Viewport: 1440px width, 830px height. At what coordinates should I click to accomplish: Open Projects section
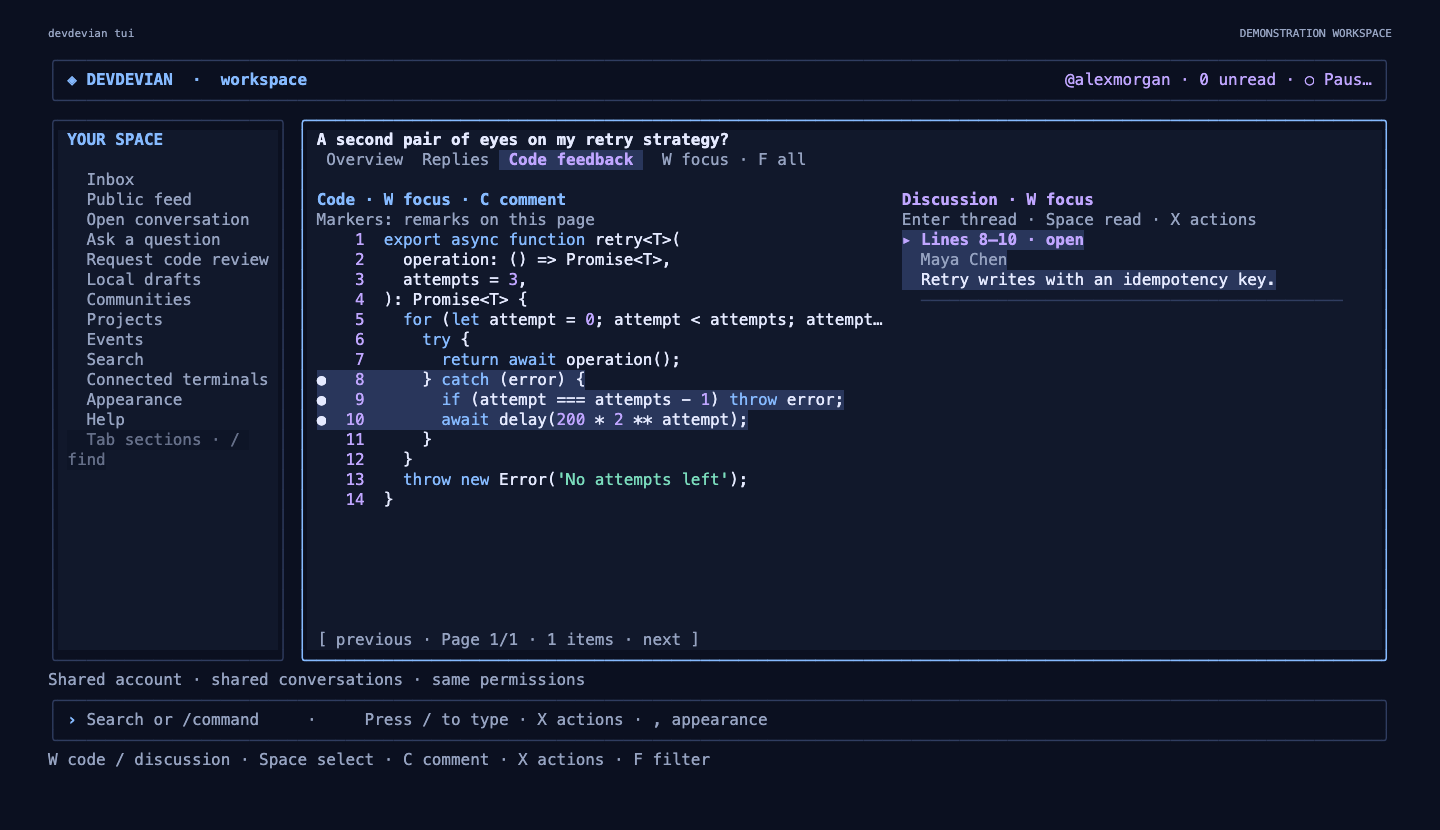tap(124, 320)
